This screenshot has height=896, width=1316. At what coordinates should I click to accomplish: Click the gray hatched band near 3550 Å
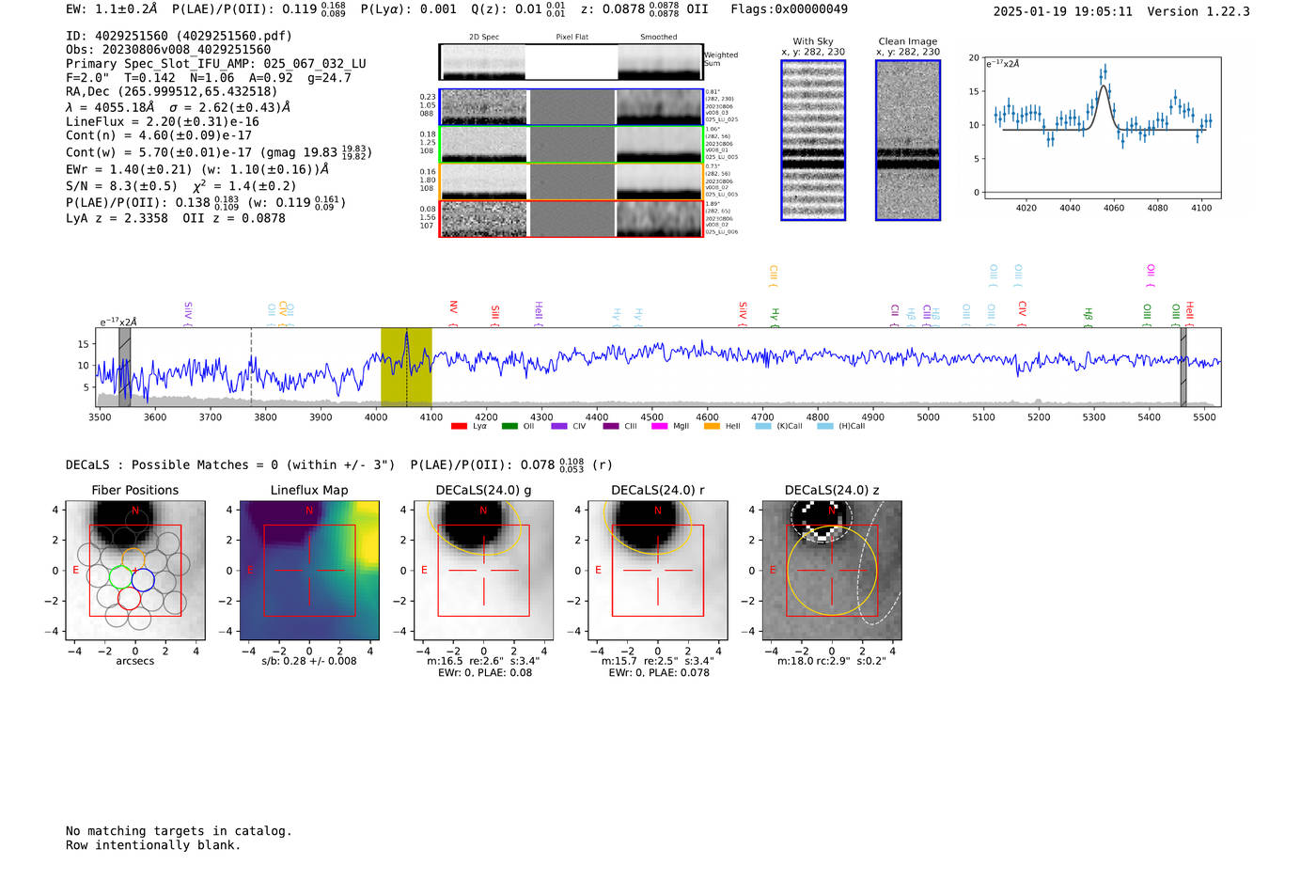point(124,367)
